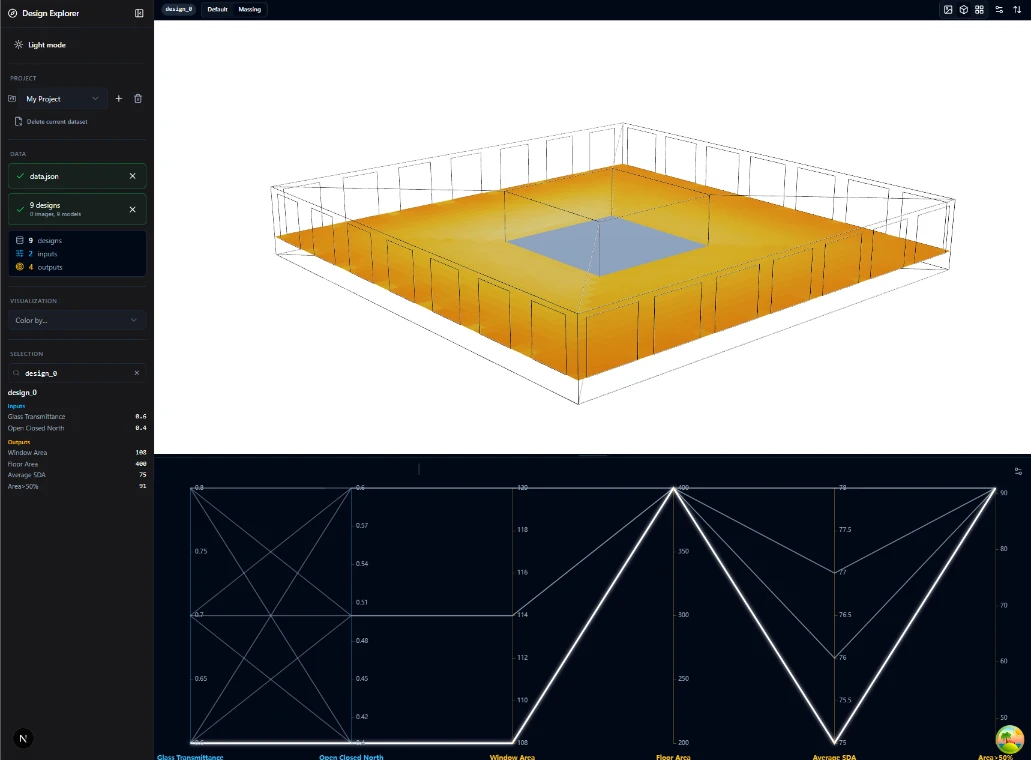Open the filter settings sliders icon
Image resolution: width=1031 pixels, height=760 pixels.
(999, 9)
